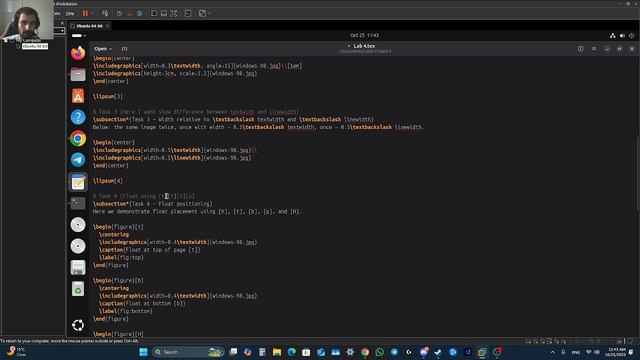
Task: Click the \caption{Float at bottom [b]} line
Action: (x=142, y=304)
